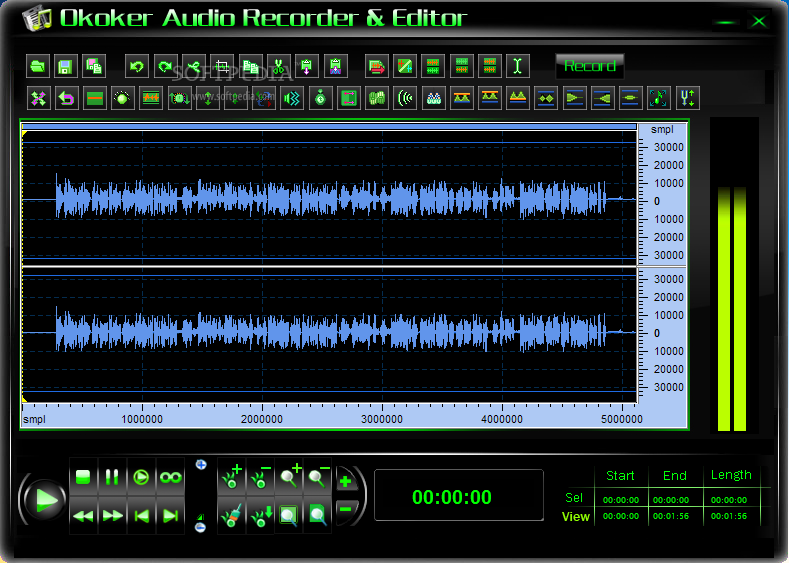
Task: Click the mix-paste clipboard icon with pink waveform
Action: [336, 66]
